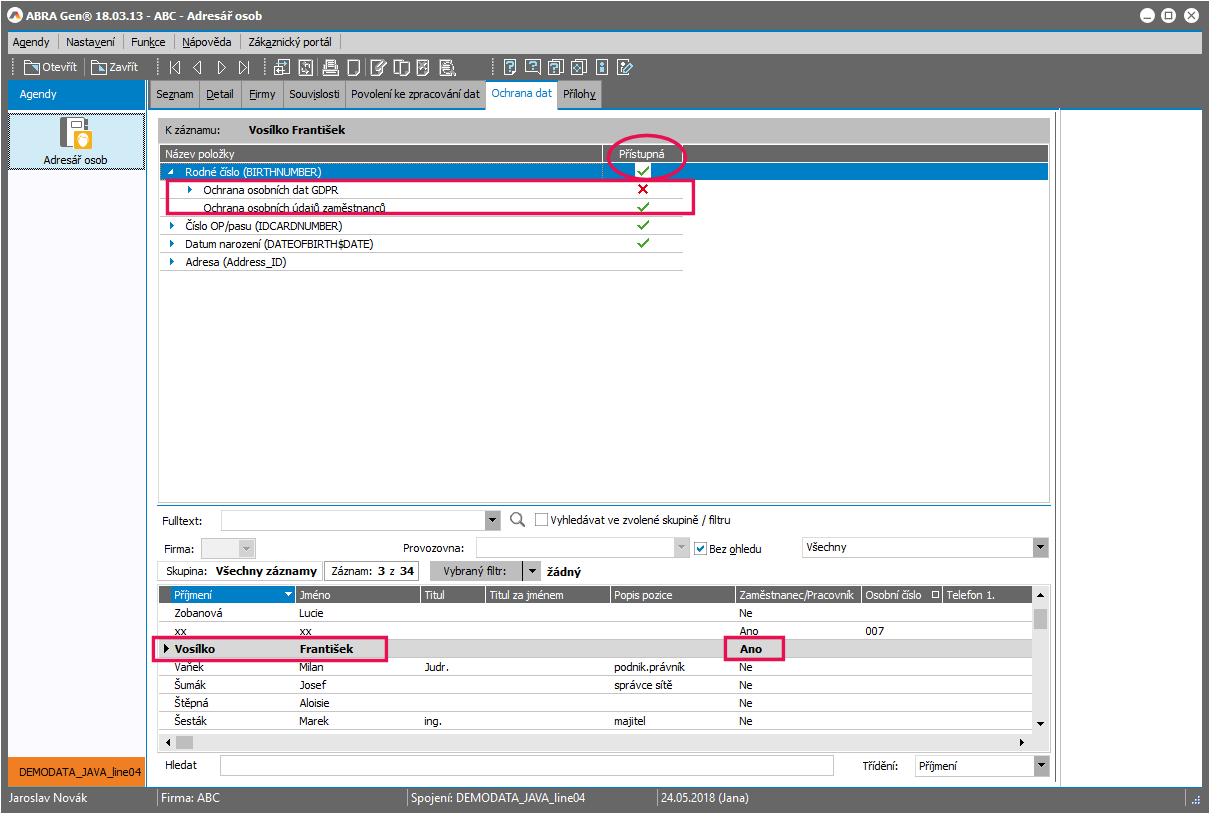Click the edit record pencil icon
This screenshot has width=1210, height=814.
pos(378,68)
